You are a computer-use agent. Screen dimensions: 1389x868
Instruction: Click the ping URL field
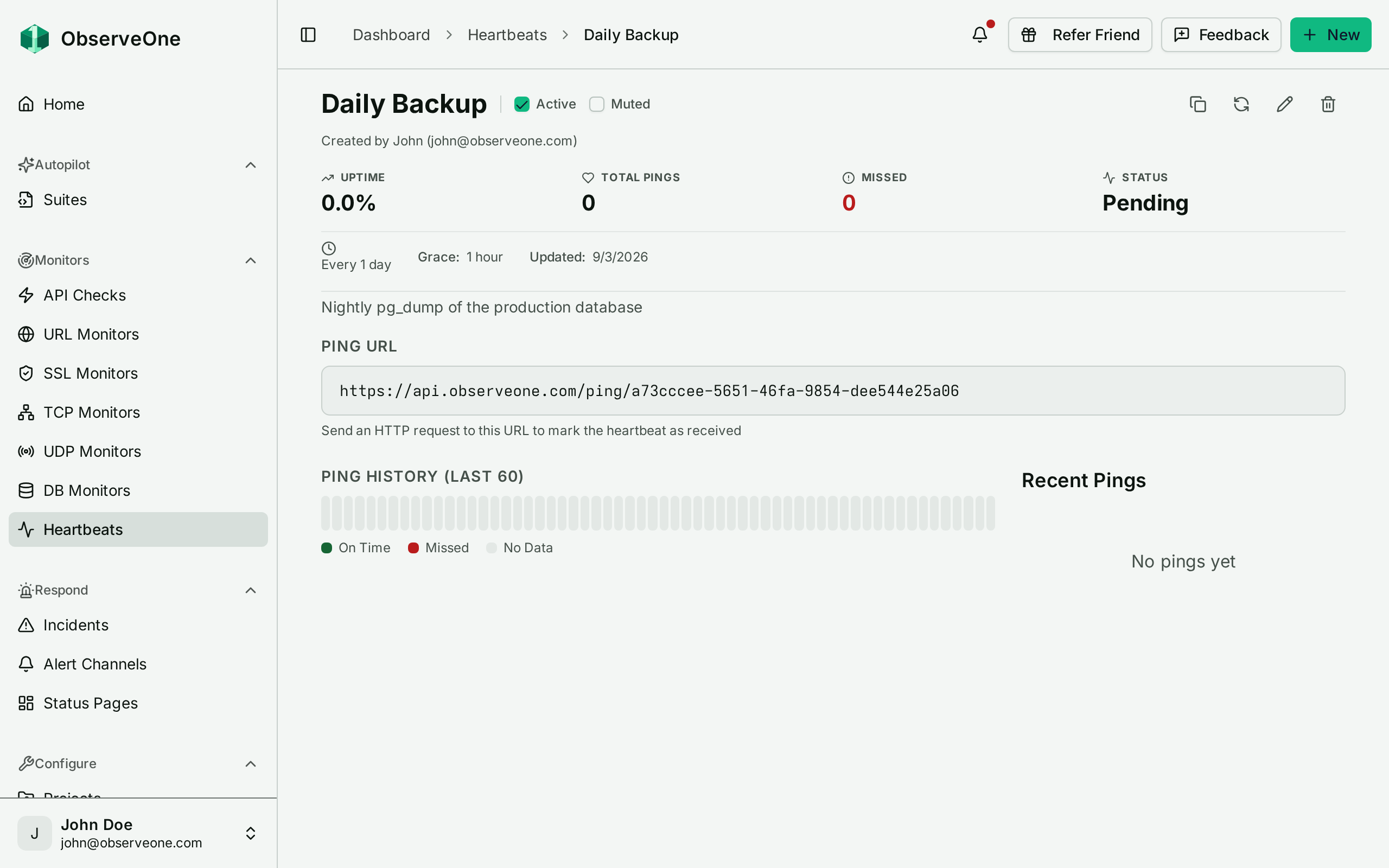click(x=833, y=391)
